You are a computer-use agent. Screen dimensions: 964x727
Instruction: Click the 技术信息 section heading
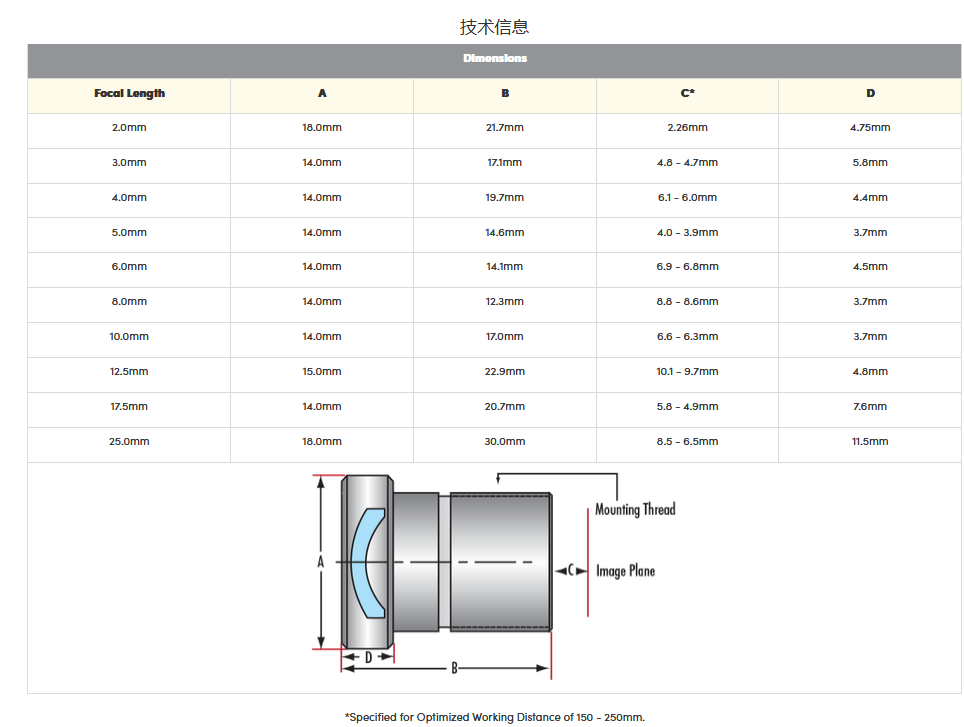coord(494,26)
